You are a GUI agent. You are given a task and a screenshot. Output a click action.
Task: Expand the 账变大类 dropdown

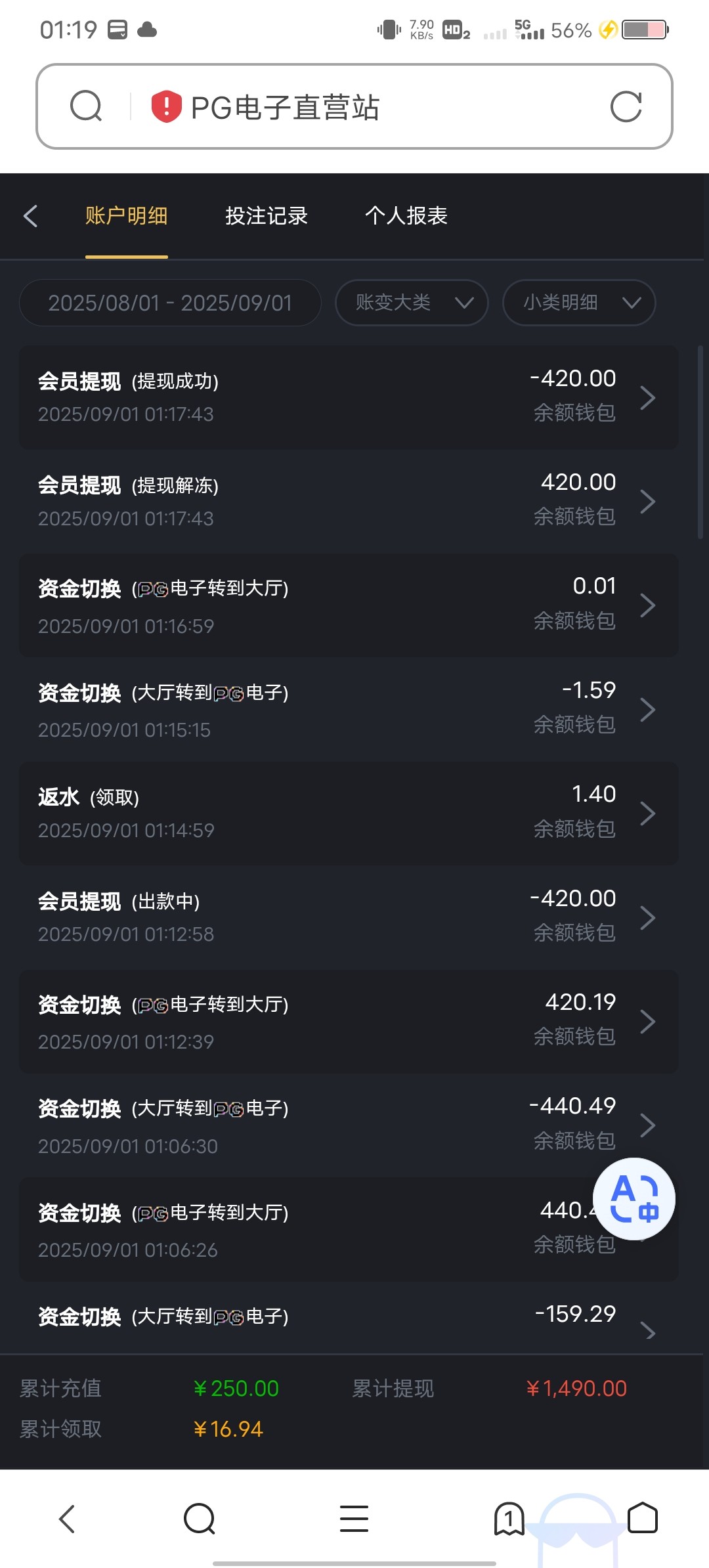point(412,303)
